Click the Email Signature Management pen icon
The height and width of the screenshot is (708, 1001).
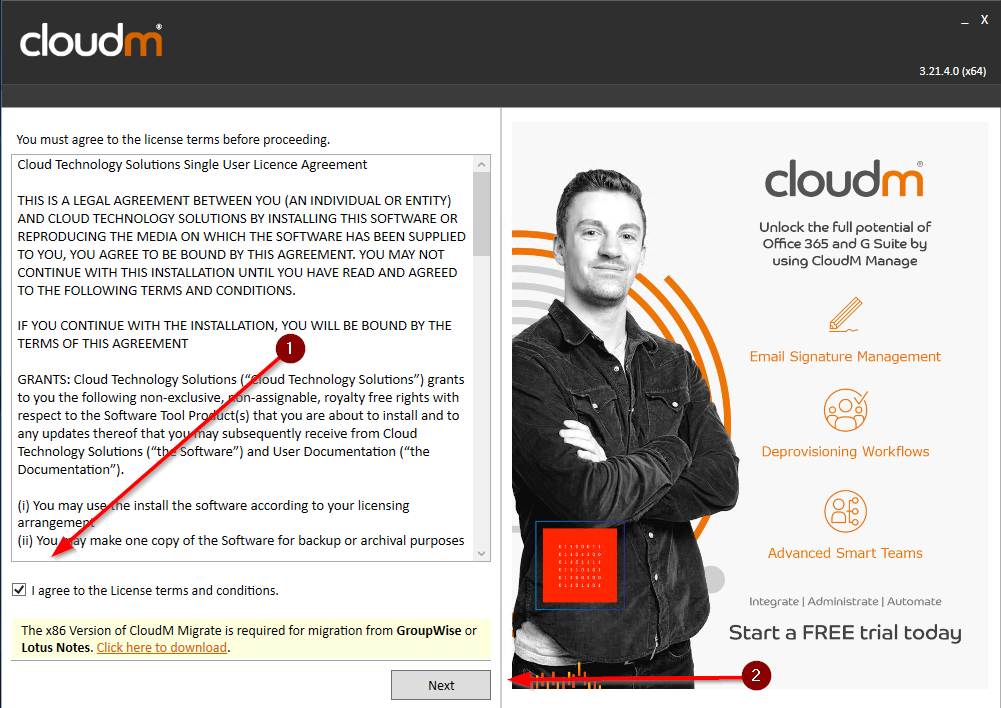click(x=845, y=315)
